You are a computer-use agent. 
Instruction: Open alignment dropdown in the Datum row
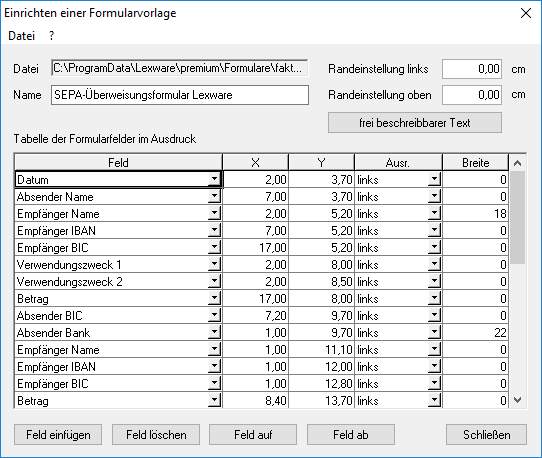pos(434,179)
